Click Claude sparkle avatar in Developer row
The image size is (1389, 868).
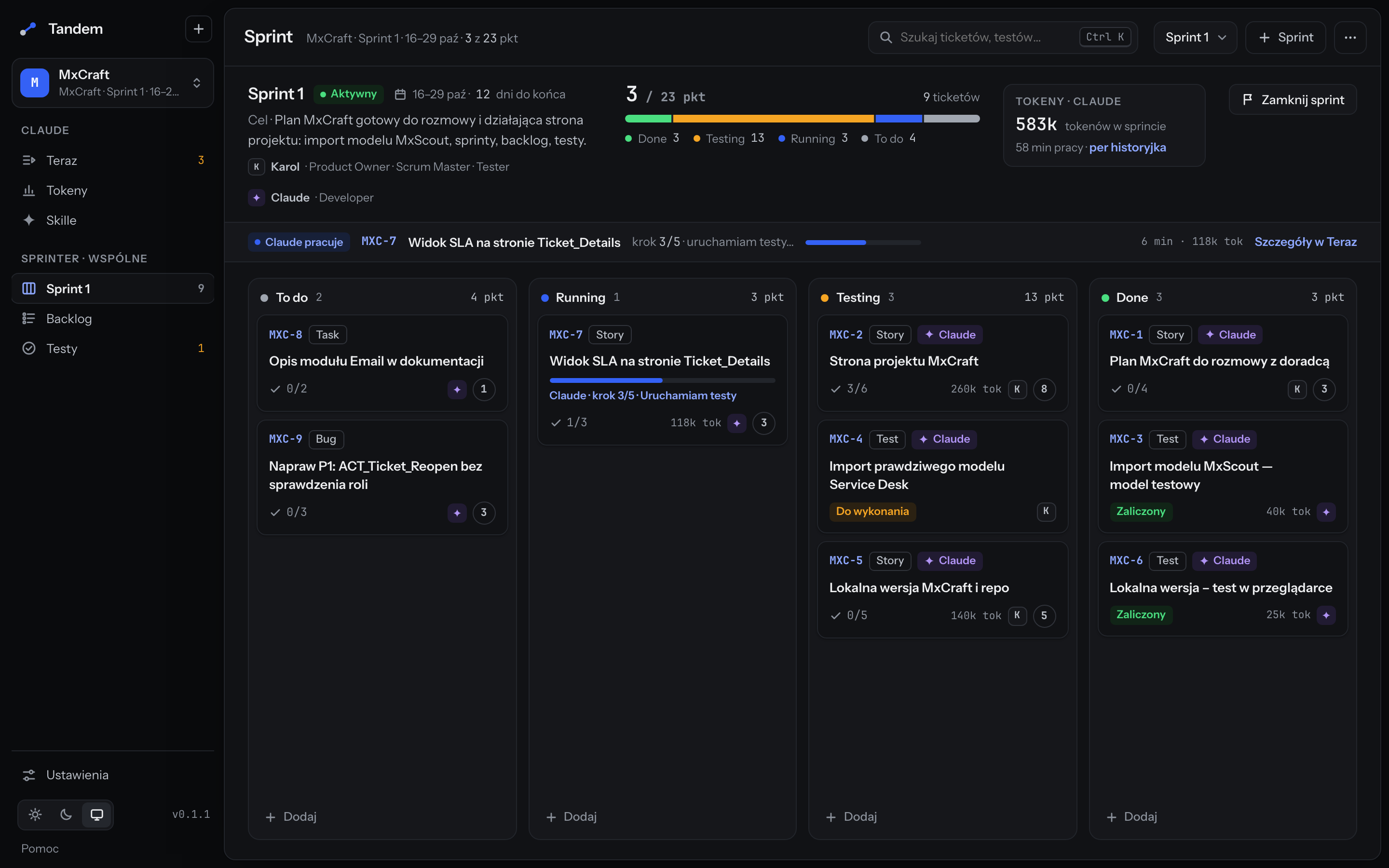coord(256,198)
